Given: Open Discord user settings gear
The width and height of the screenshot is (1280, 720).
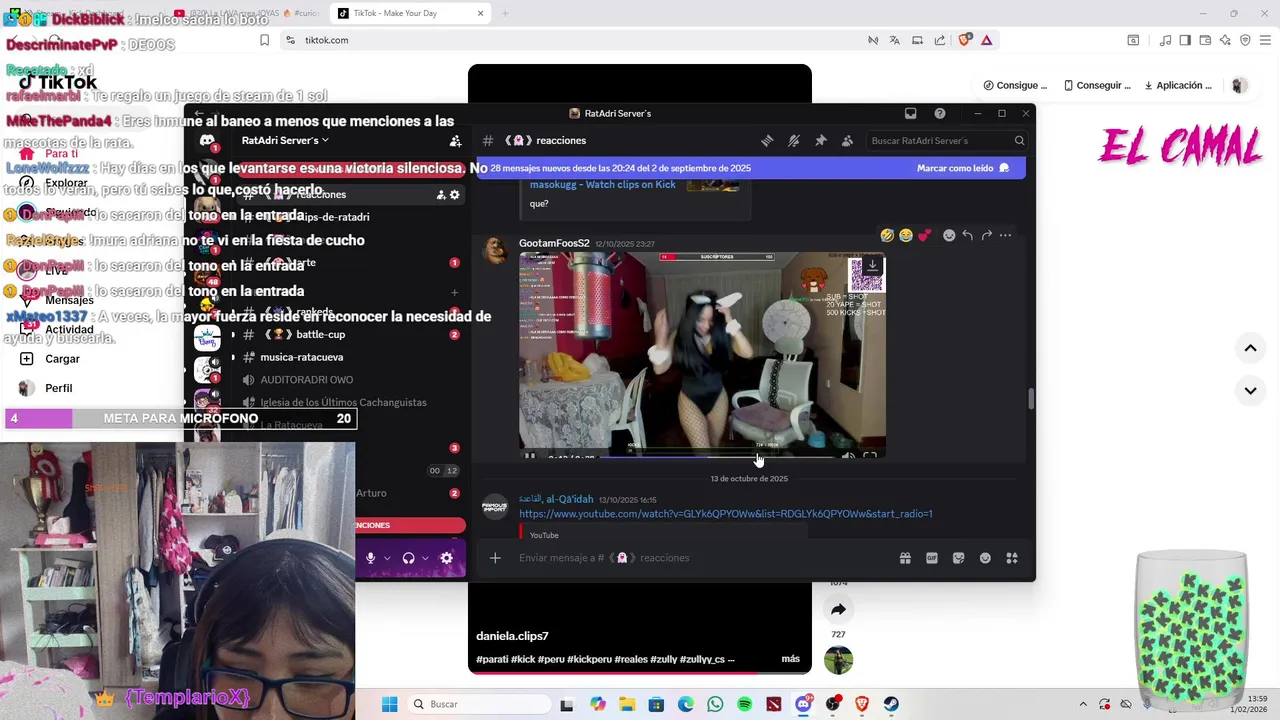Looking at the screenshot, I should (x=447, y=558).
